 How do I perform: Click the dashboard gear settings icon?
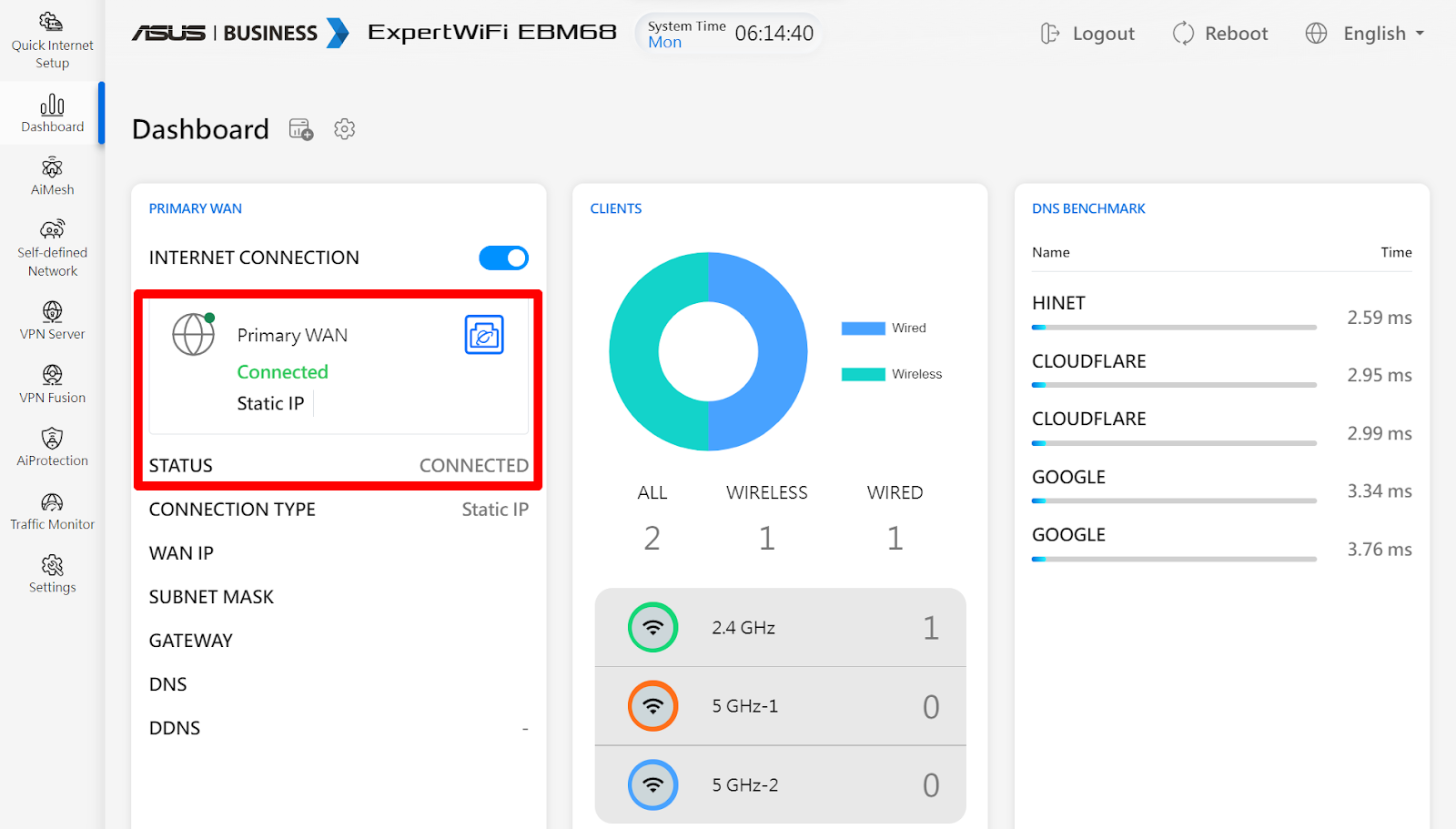pyautogui.click(x=344, y=129)
